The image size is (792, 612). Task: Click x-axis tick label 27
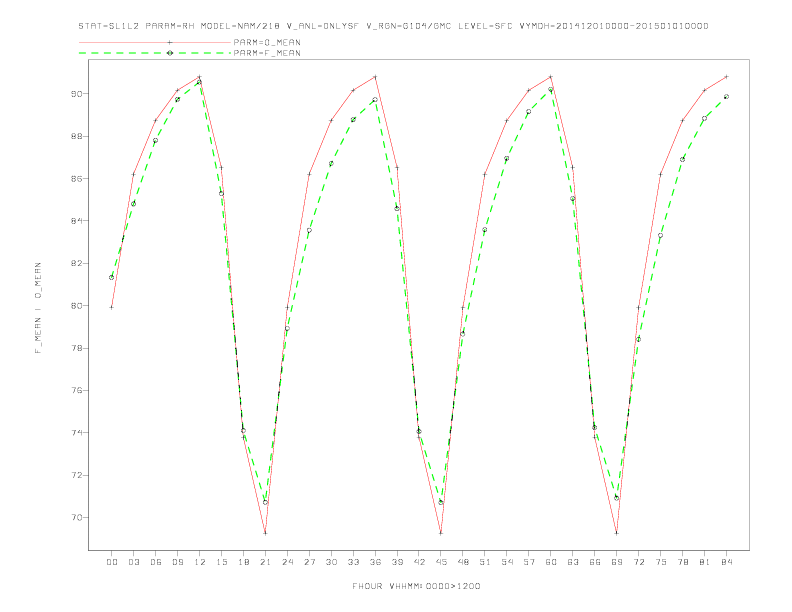[x=309, y=562]
